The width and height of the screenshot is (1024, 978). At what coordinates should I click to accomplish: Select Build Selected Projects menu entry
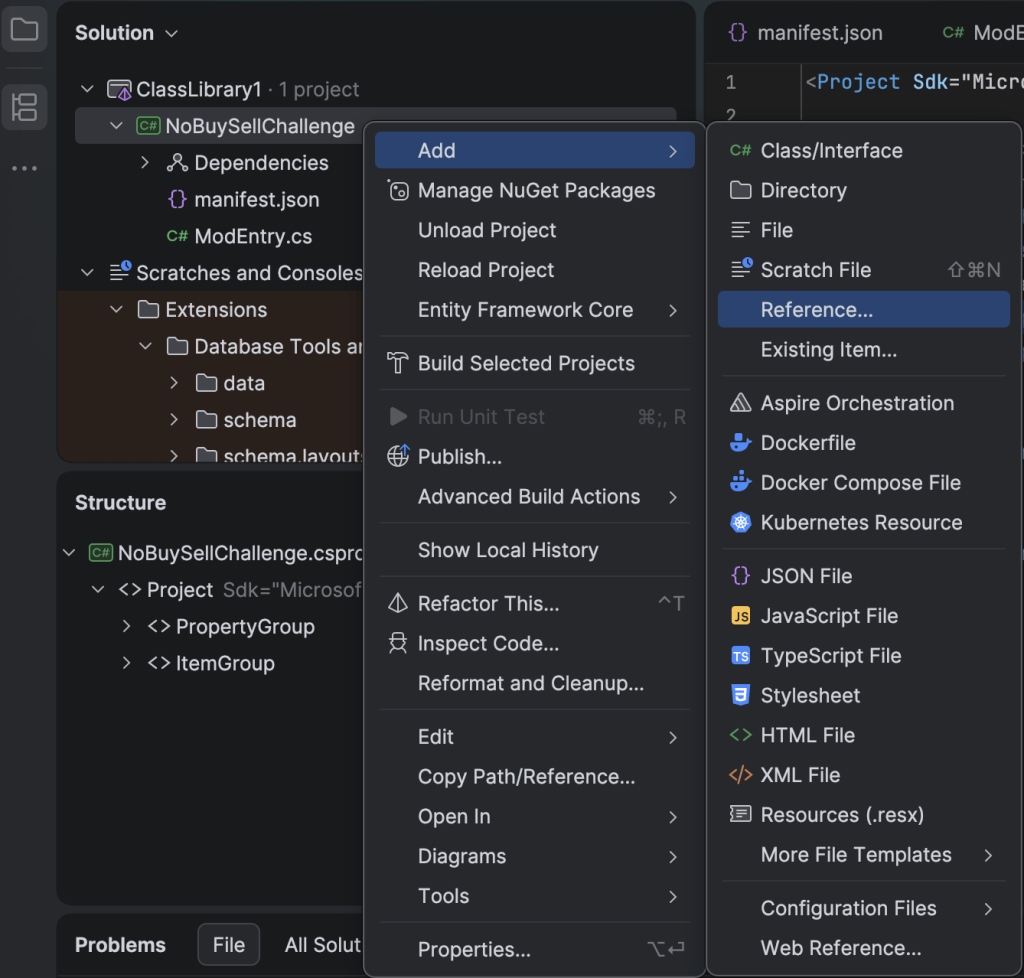(x=526, y=364)
